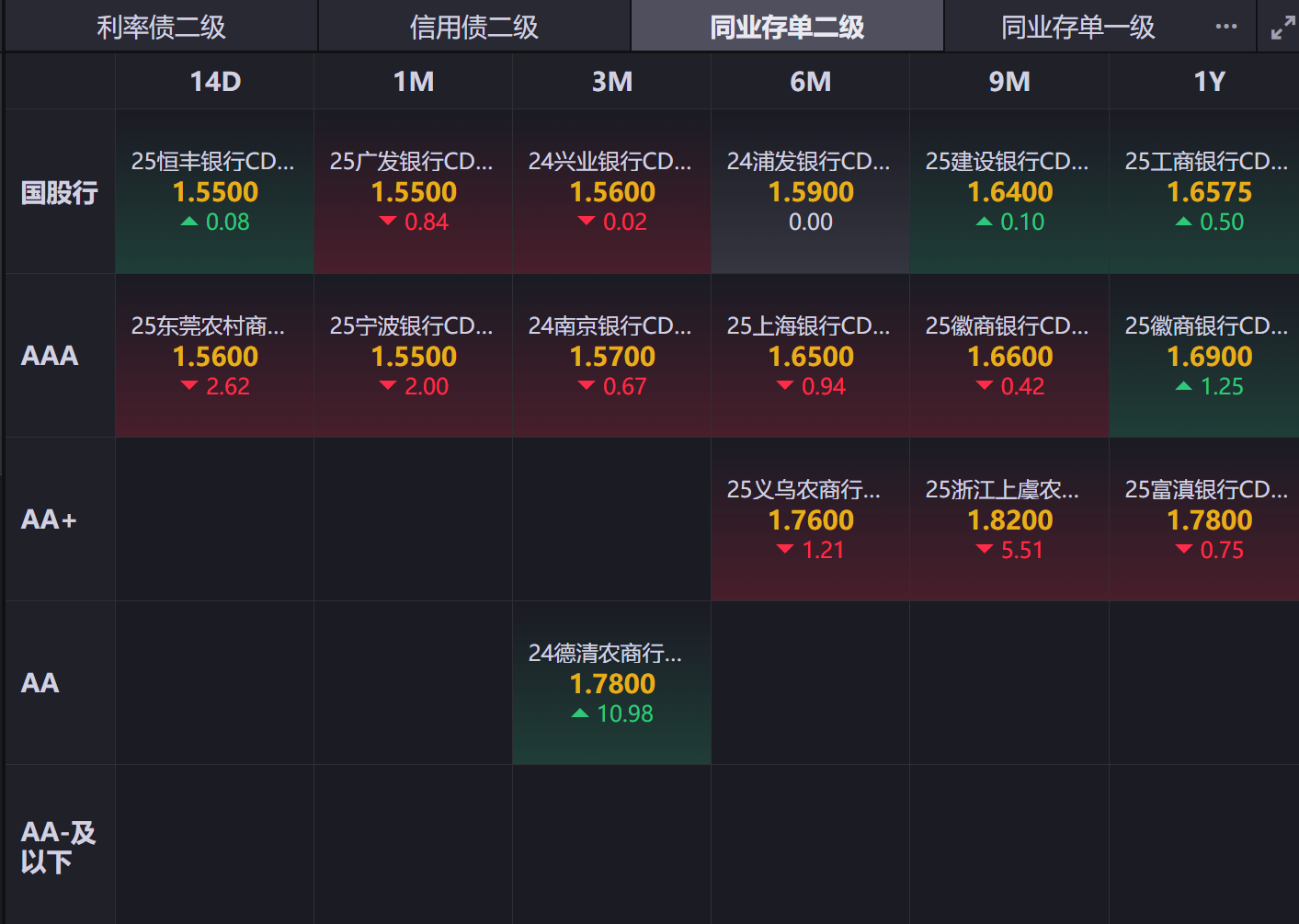Select the 3M column header

(612, 82)
